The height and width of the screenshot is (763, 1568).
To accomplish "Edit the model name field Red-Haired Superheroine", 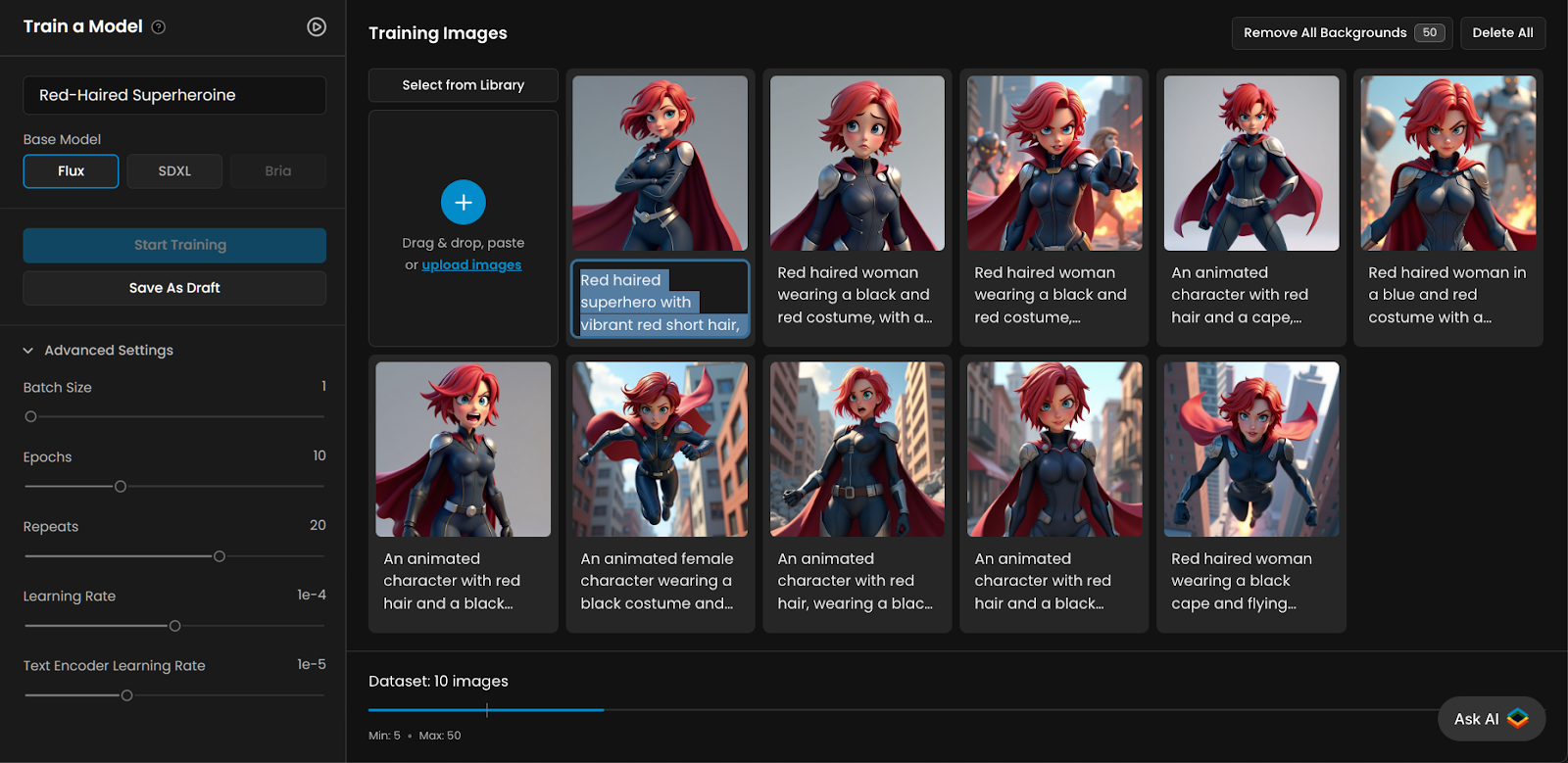I will pos(174,96).
